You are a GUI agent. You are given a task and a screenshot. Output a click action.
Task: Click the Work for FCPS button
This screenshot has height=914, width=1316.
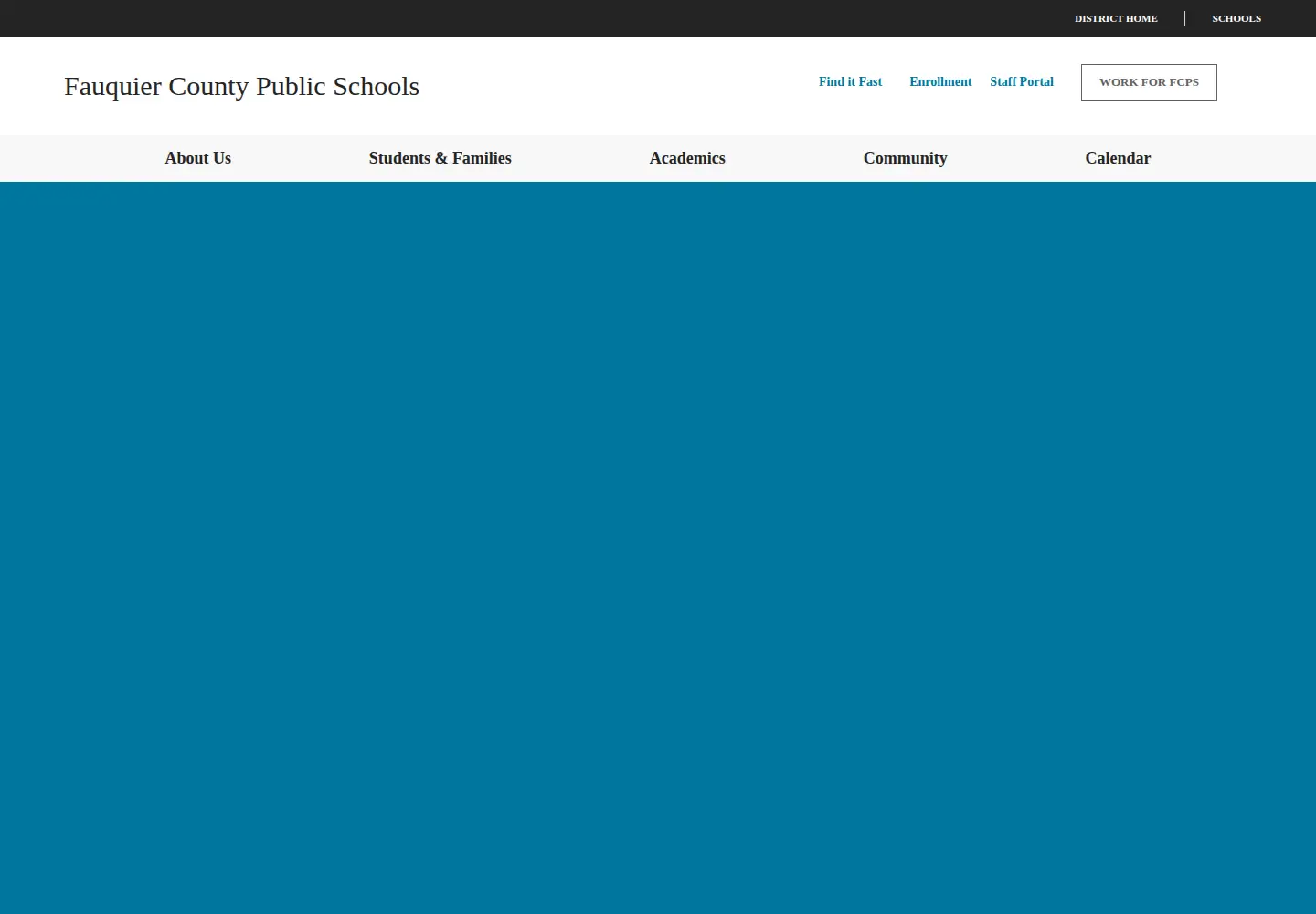pos(1149,82)
